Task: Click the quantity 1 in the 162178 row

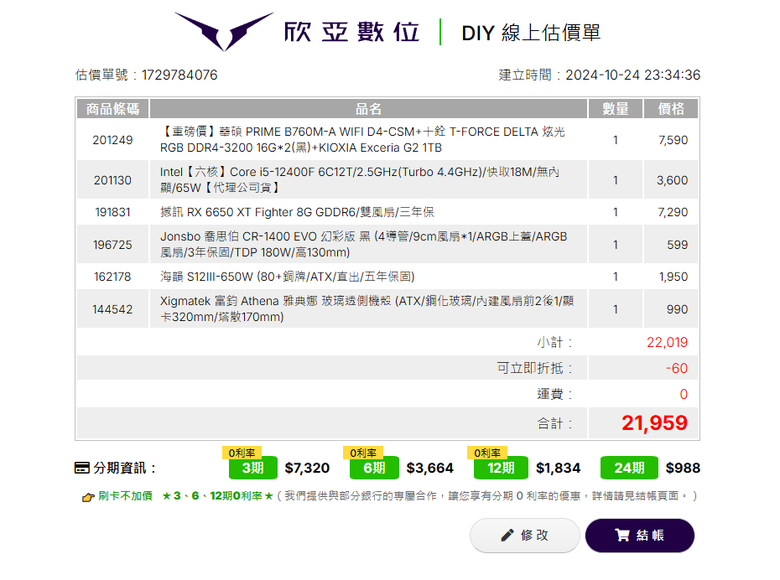Action: click(615, 277)
